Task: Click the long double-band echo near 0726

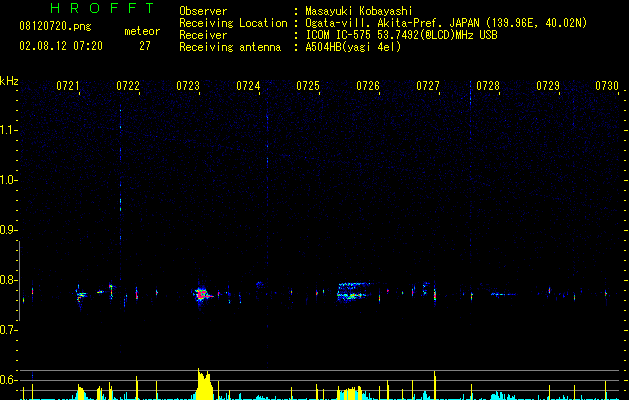Action: click(x=352, y=291)
